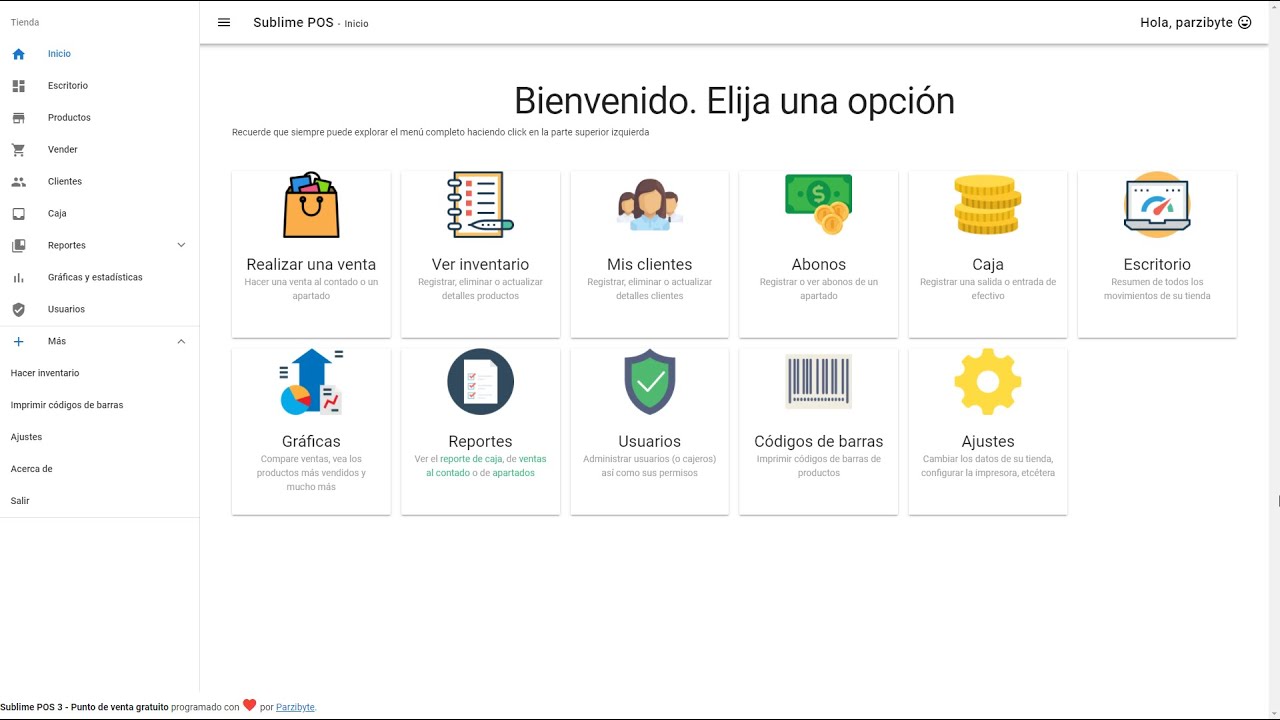Collapse the Más sidebar section
Screen dimensions: 1280x720
point(100,341)
